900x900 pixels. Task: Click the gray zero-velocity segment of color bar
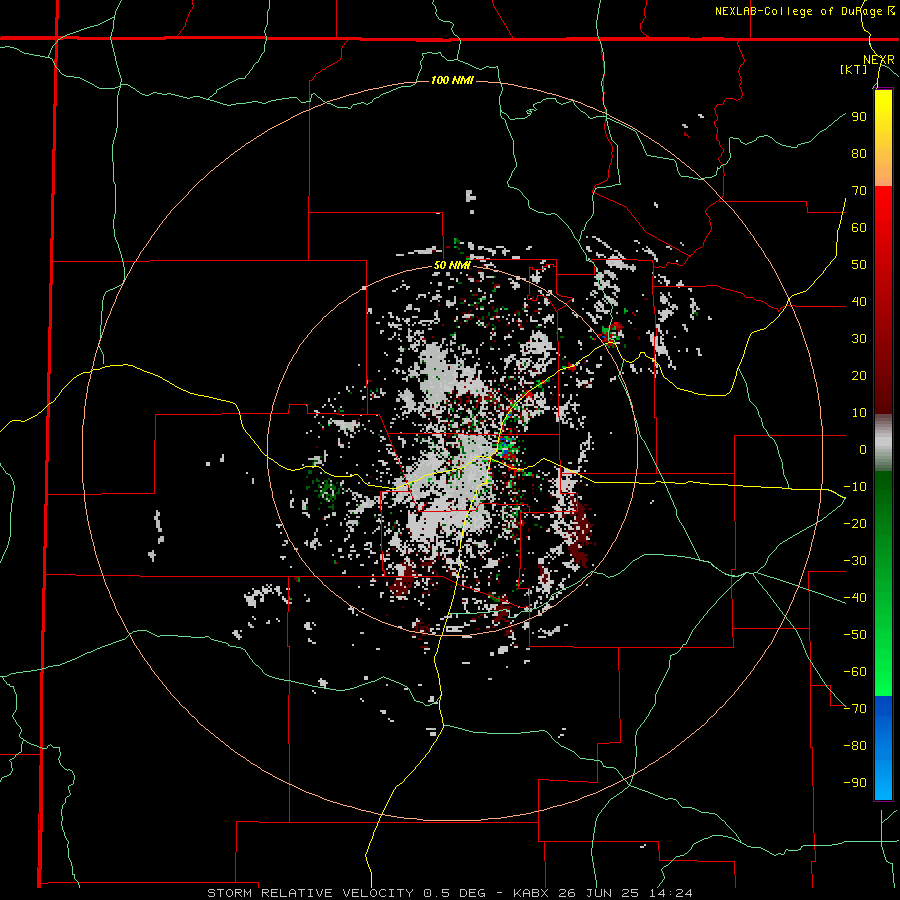point(883,443)
